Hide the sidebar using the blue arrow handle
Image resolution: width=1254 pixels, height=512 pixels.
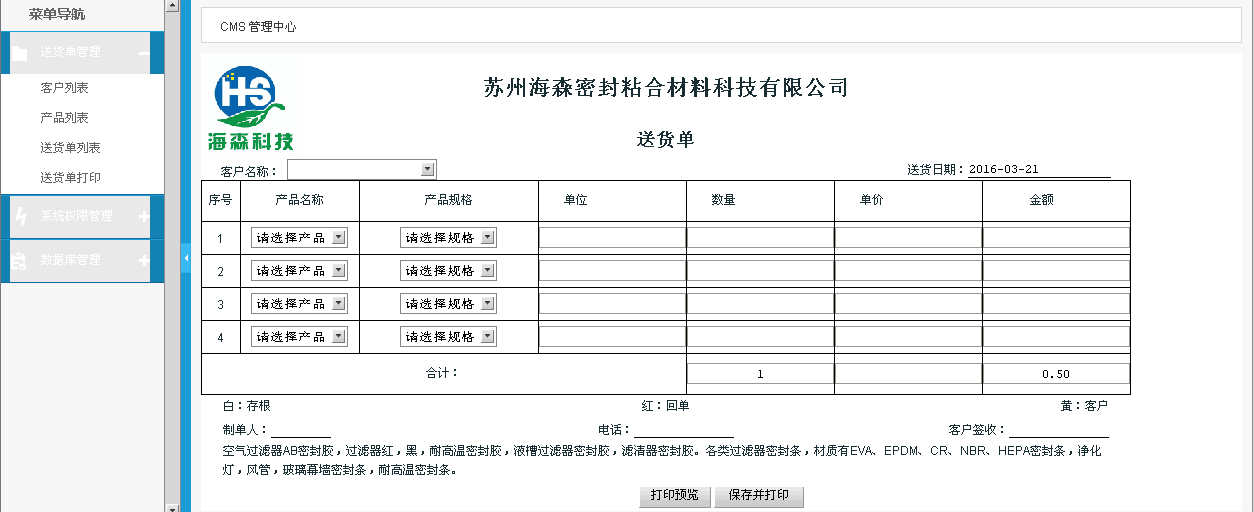point(186,259)
